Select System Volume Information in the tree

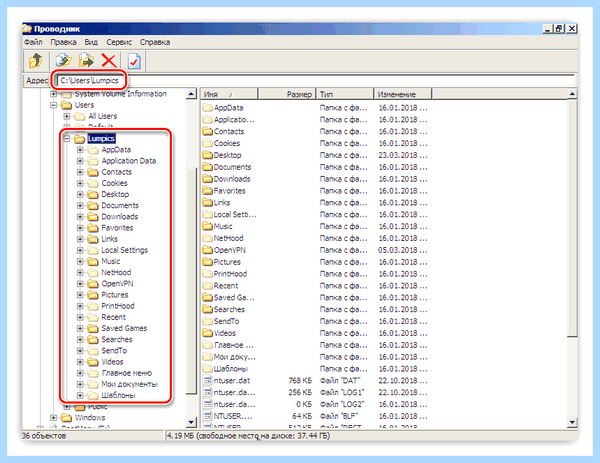[121, 94]
